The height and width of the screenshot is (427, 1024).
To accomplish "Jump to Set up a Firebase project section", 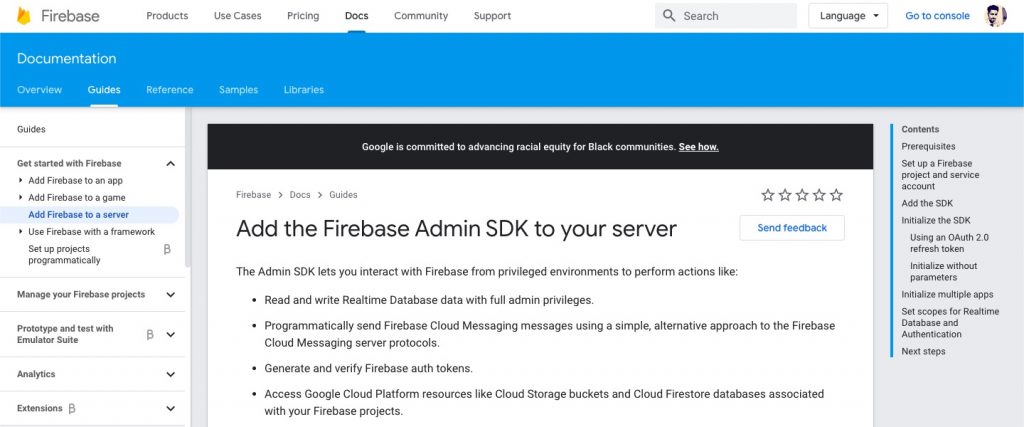I will point(940,175).
